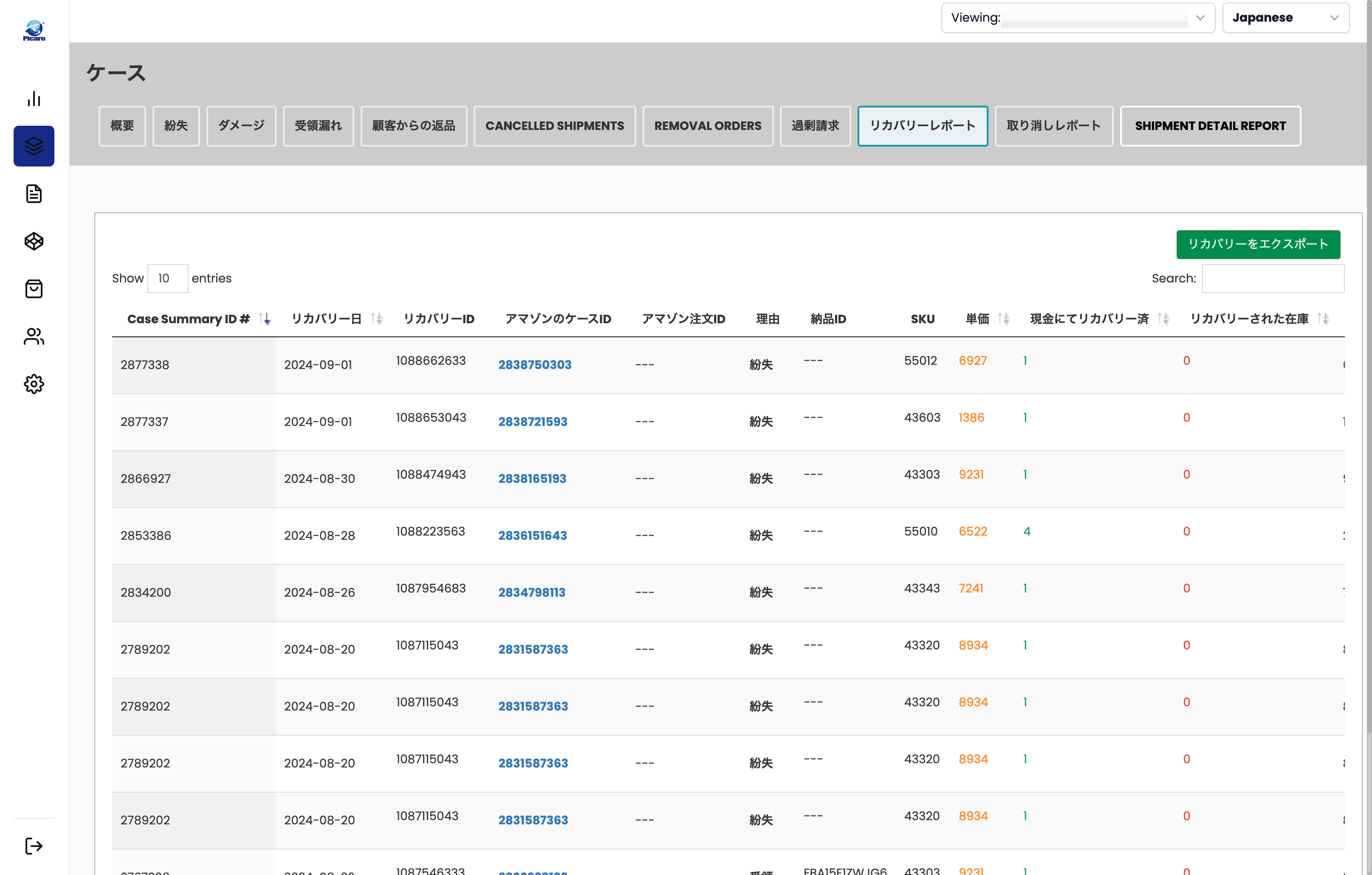Open Amazon case link 2834798113
Screen dimensions: 1372x875
(531, 593)
